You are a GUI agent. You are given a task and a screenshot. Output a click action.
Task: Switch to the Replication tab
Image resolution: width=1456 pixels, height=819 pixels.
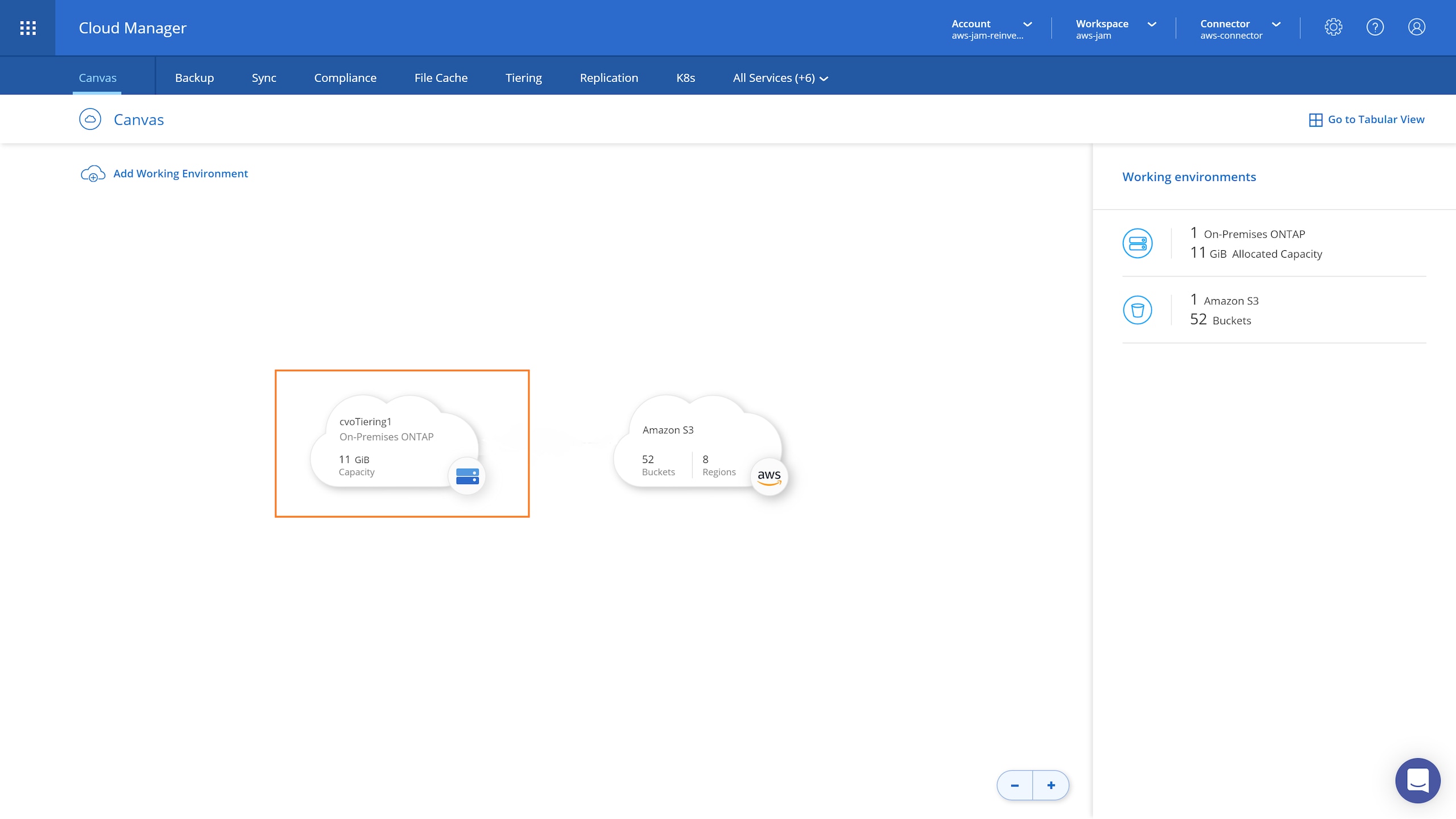pos(609,78)
